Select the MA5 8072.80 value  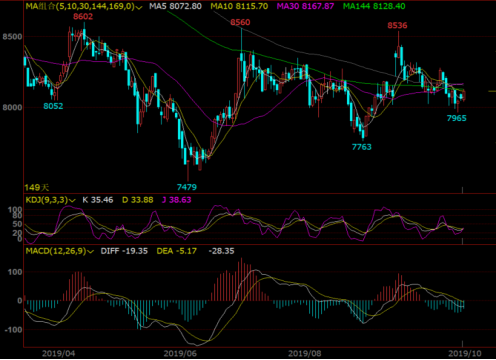(175, 6)
